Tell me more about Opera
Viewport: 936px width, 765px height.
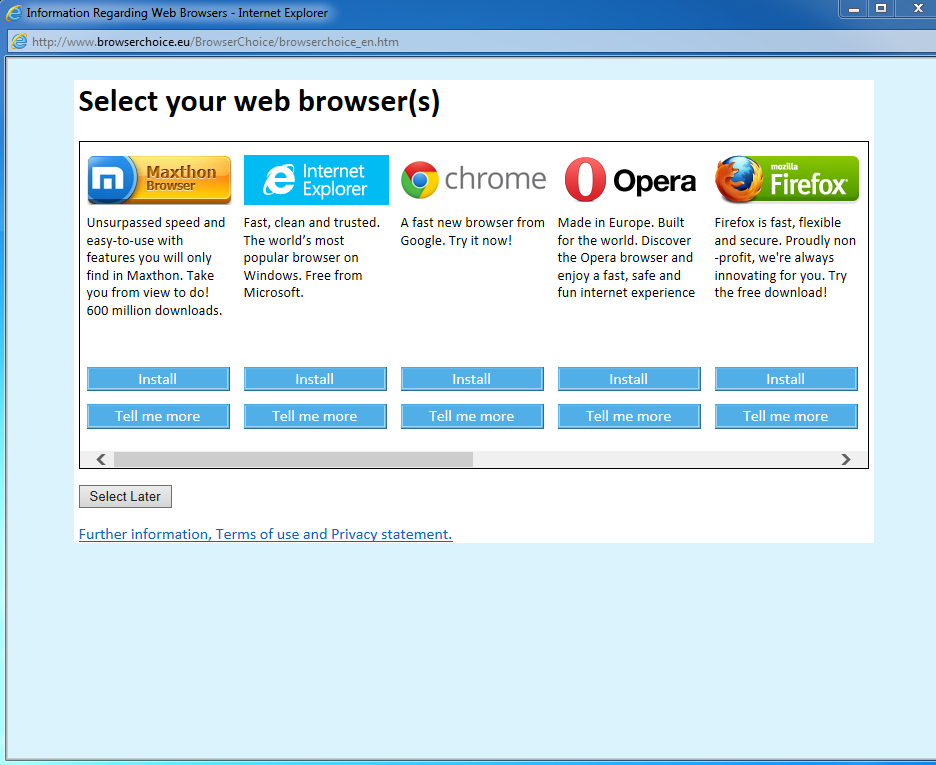tap(629, 416)
